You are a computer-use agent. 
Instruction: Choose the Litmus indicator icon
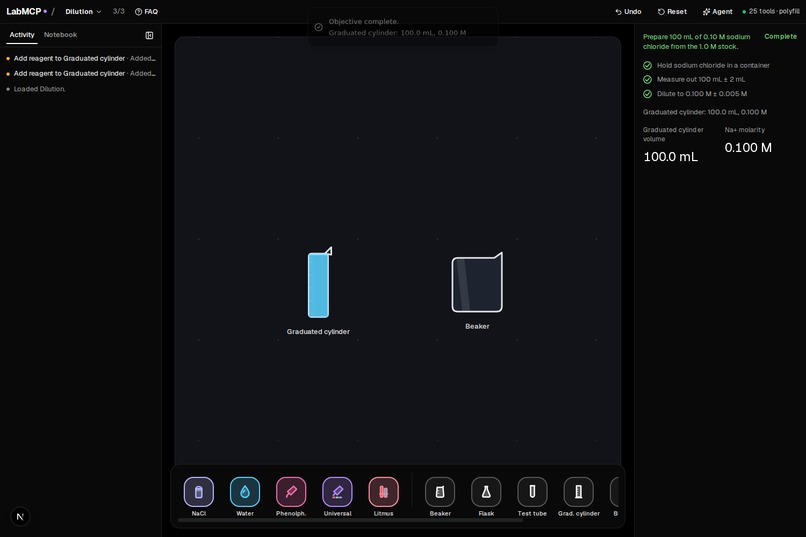click(x=383, y=492)
